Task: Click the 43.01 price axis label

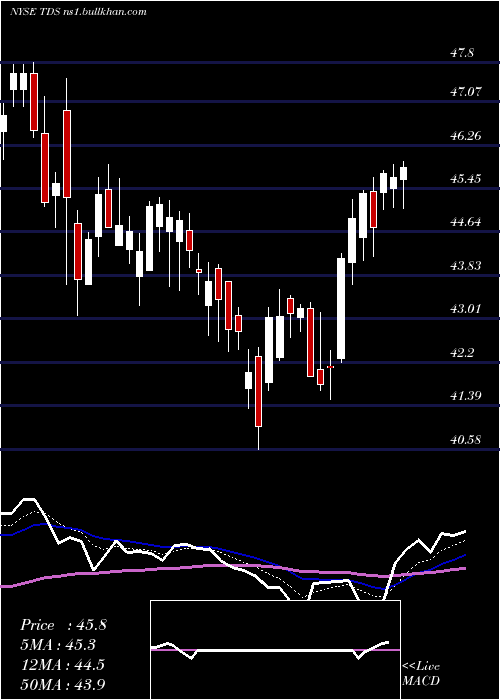Action: click(466, 309)
